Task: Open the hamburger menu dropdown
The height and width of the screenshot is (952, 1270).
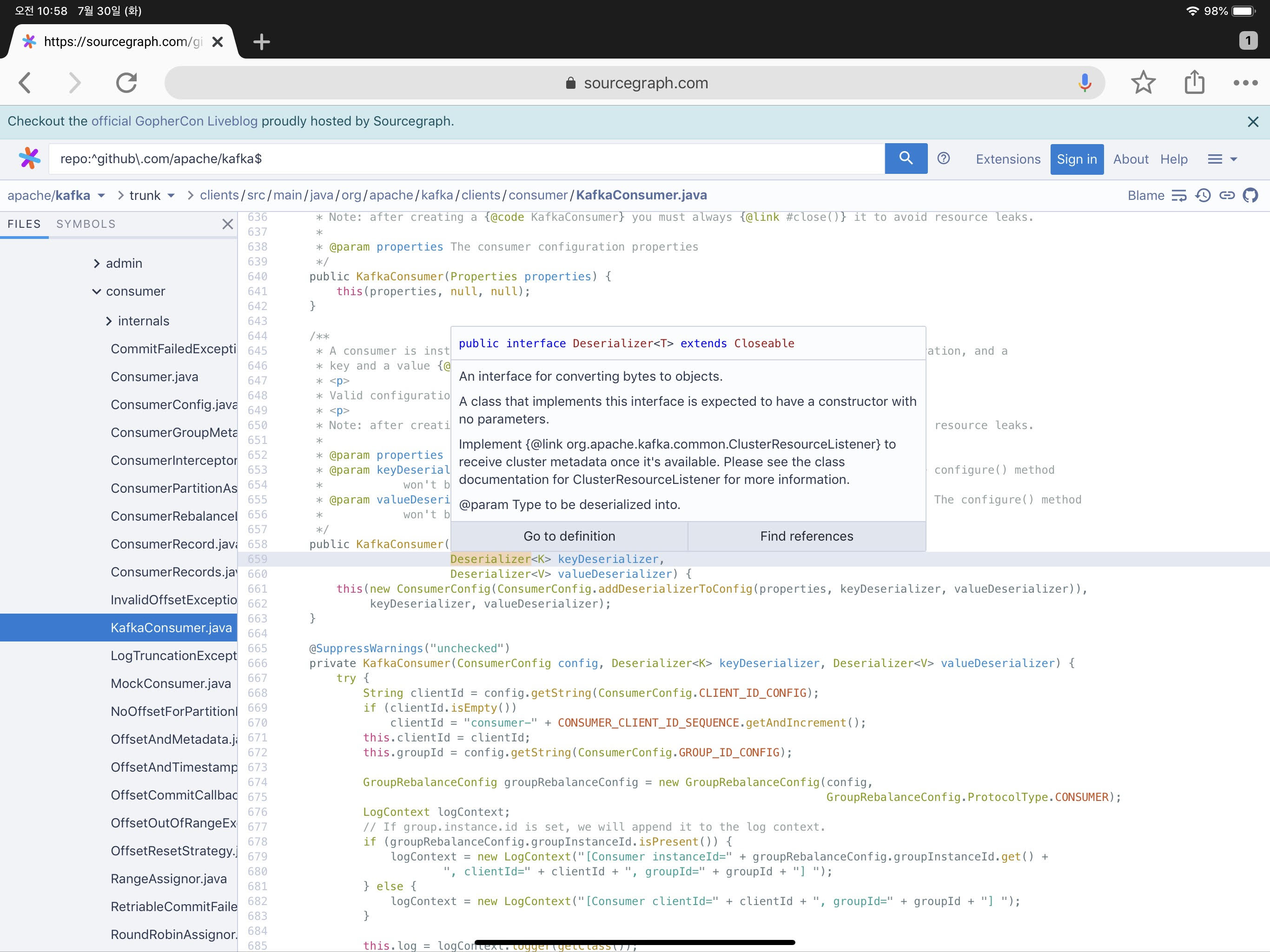Action: tap(1222, 159)
